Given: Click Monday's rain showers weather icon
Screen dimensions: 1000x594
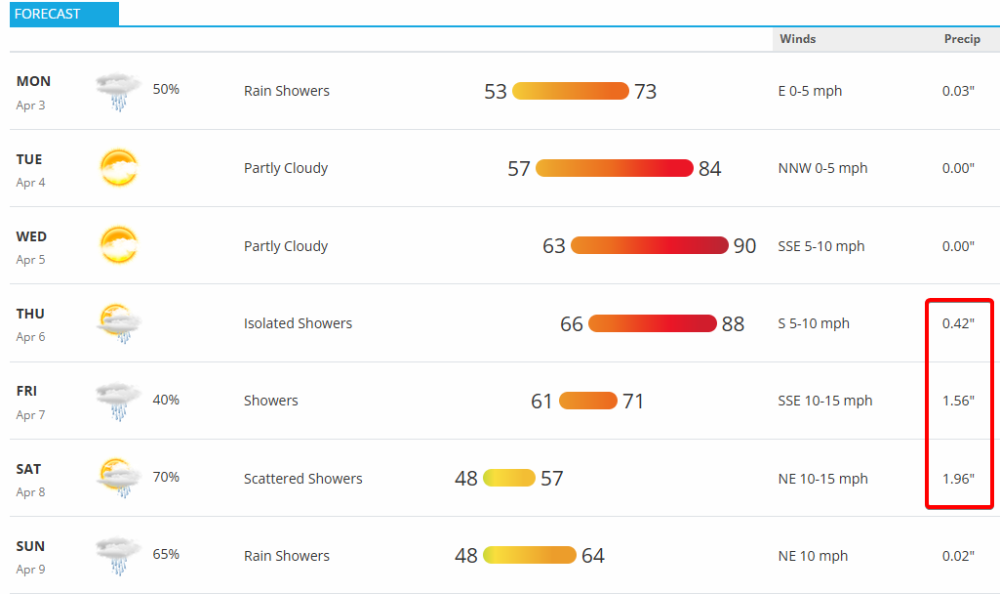Looking at the screenshot, I should 118,91.
